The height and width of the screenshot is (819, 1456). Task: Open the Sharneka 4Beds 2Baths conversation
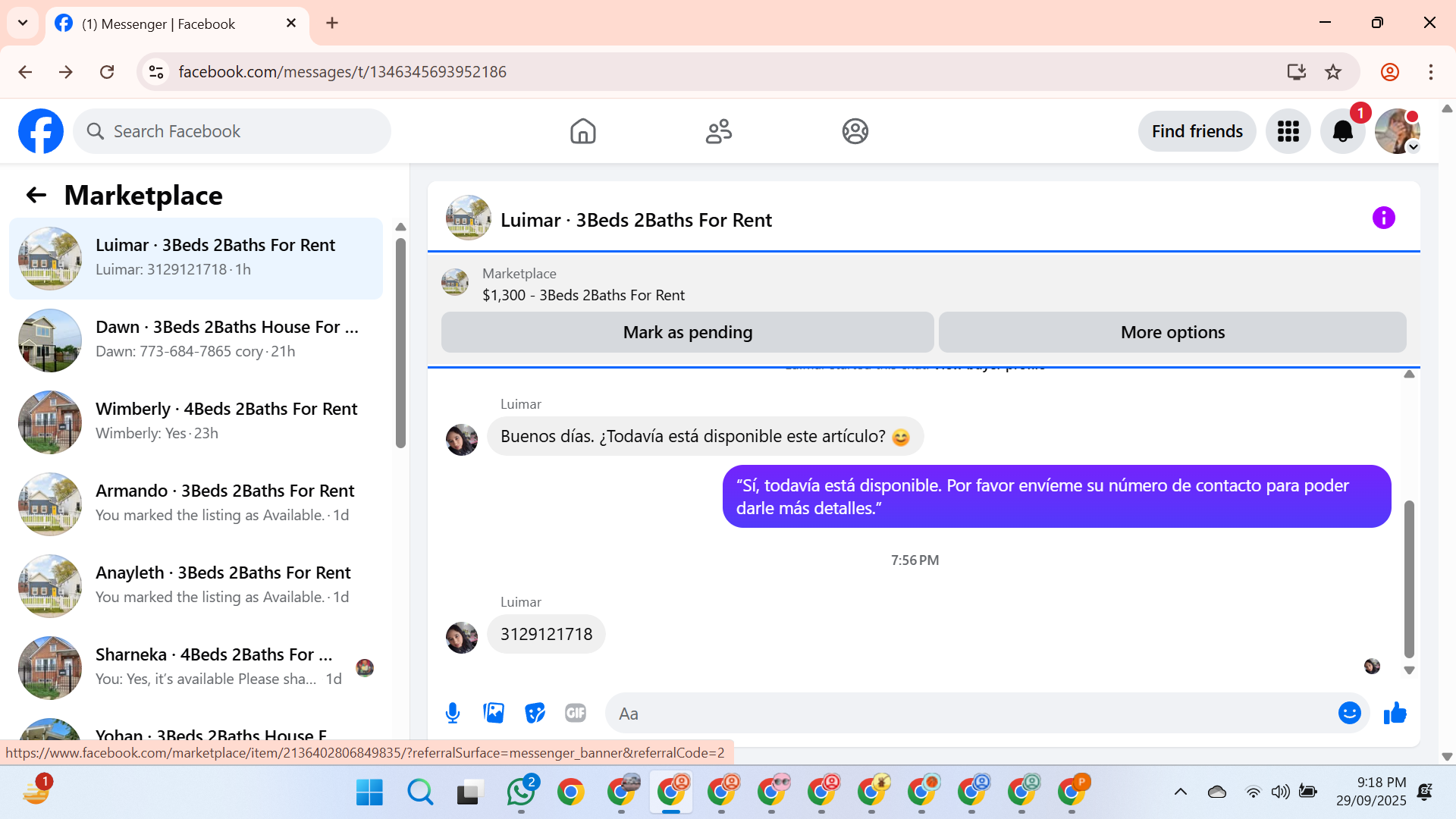point(196,668)
